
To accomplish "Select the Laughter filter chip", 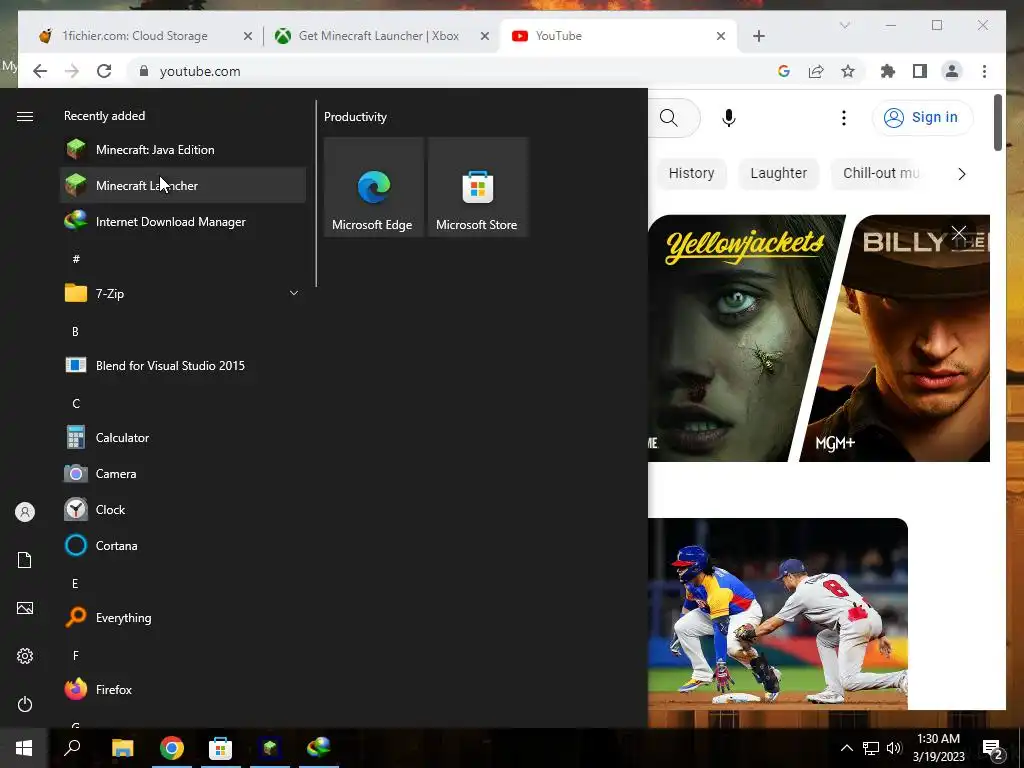I will tap(778, 173).
